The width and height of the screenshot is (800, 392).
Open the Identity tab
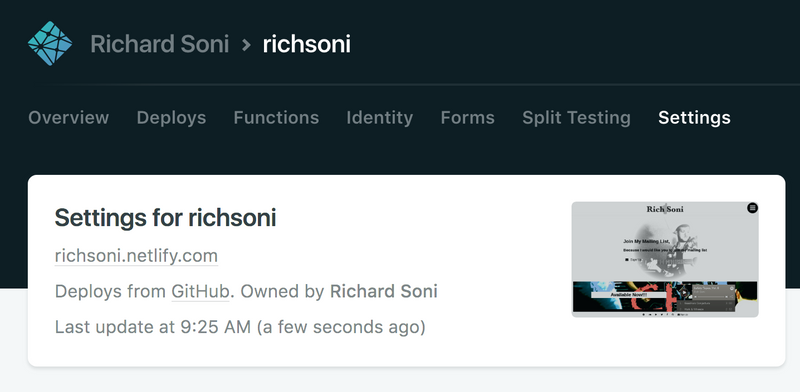[380, 118]
